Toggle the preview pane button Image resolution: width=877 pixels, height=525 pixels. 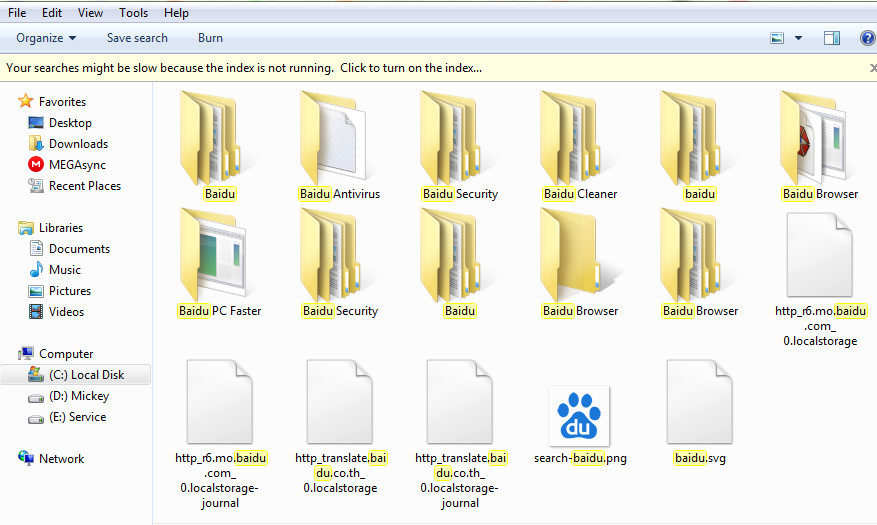[x=832, y=38]
